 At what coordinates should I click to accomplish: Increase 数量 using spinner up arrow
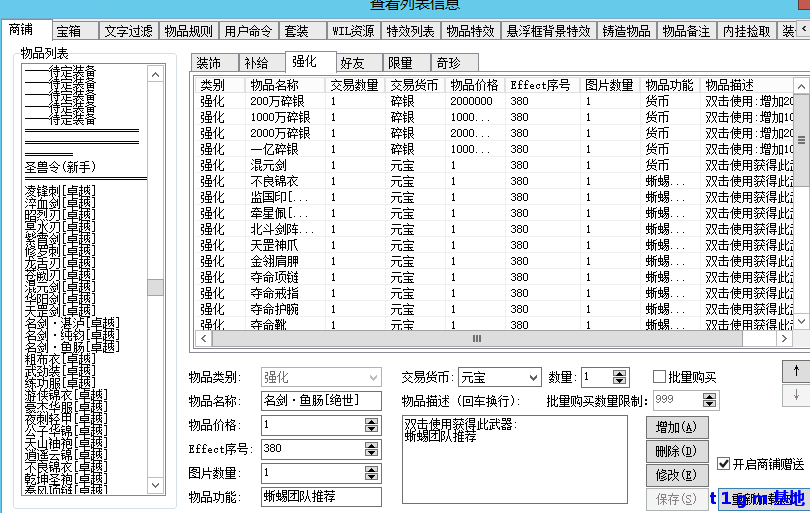tap(620, 373)
